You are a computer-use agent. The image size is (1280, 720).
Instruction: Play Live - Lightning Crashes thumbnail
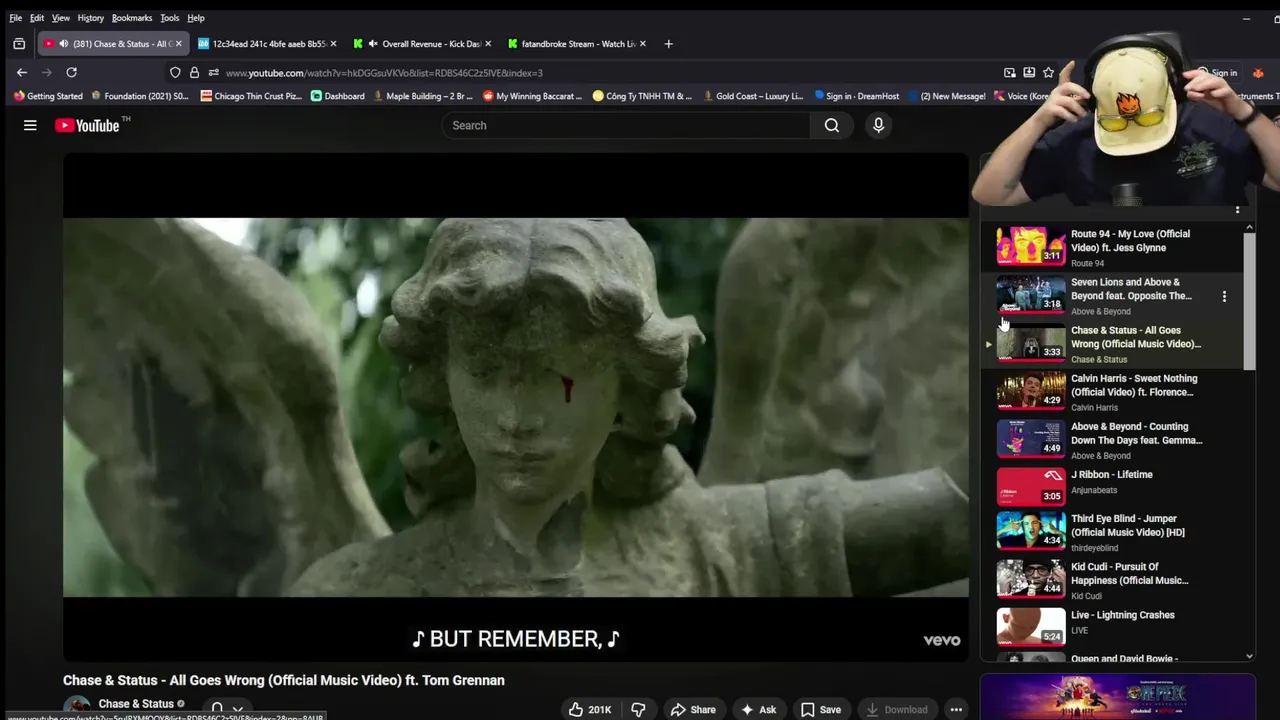pyautogui.click(x=1031, y=626)
